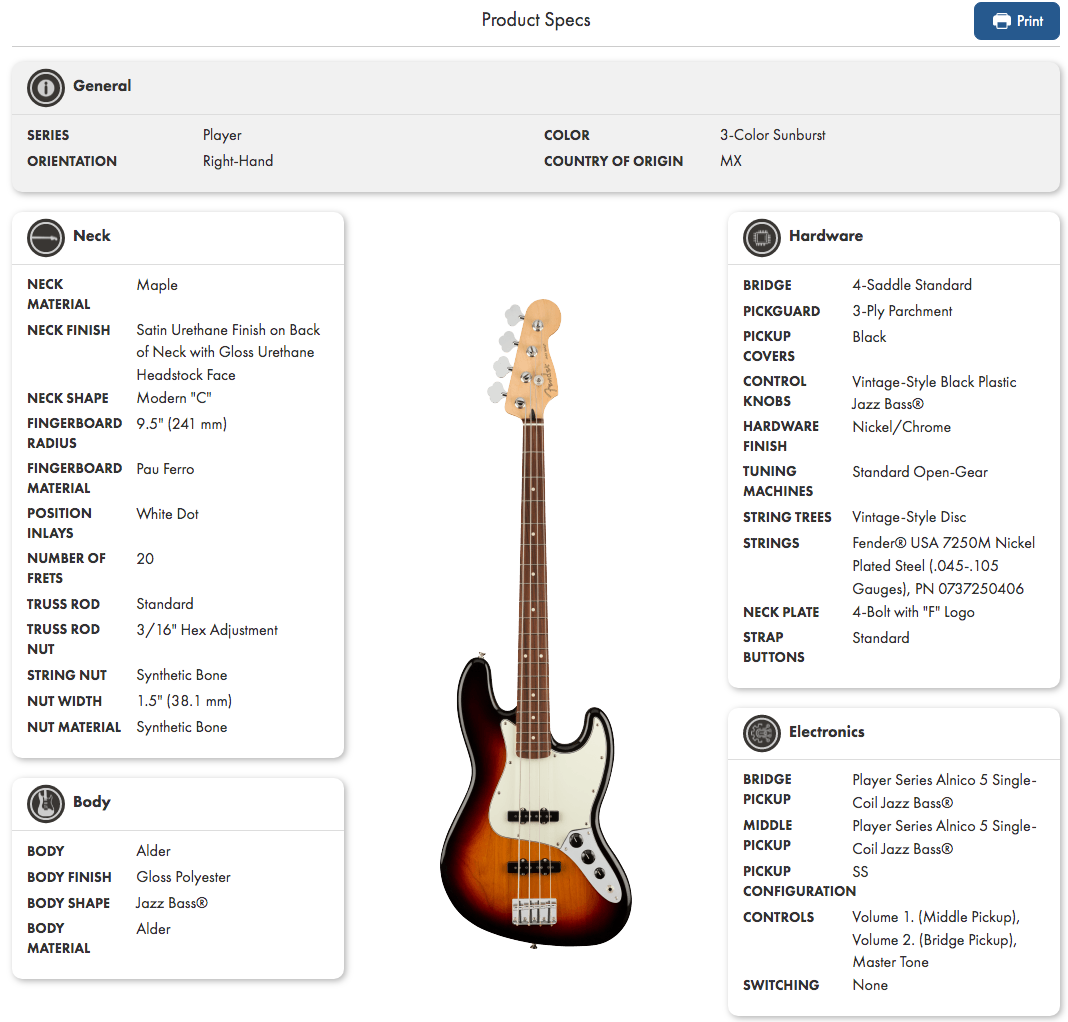This screenshot has height=1022, width=1068.
Task: Click the neck plate 4-Bolt with "F" Logo
Action: click(x=913, y=612)
